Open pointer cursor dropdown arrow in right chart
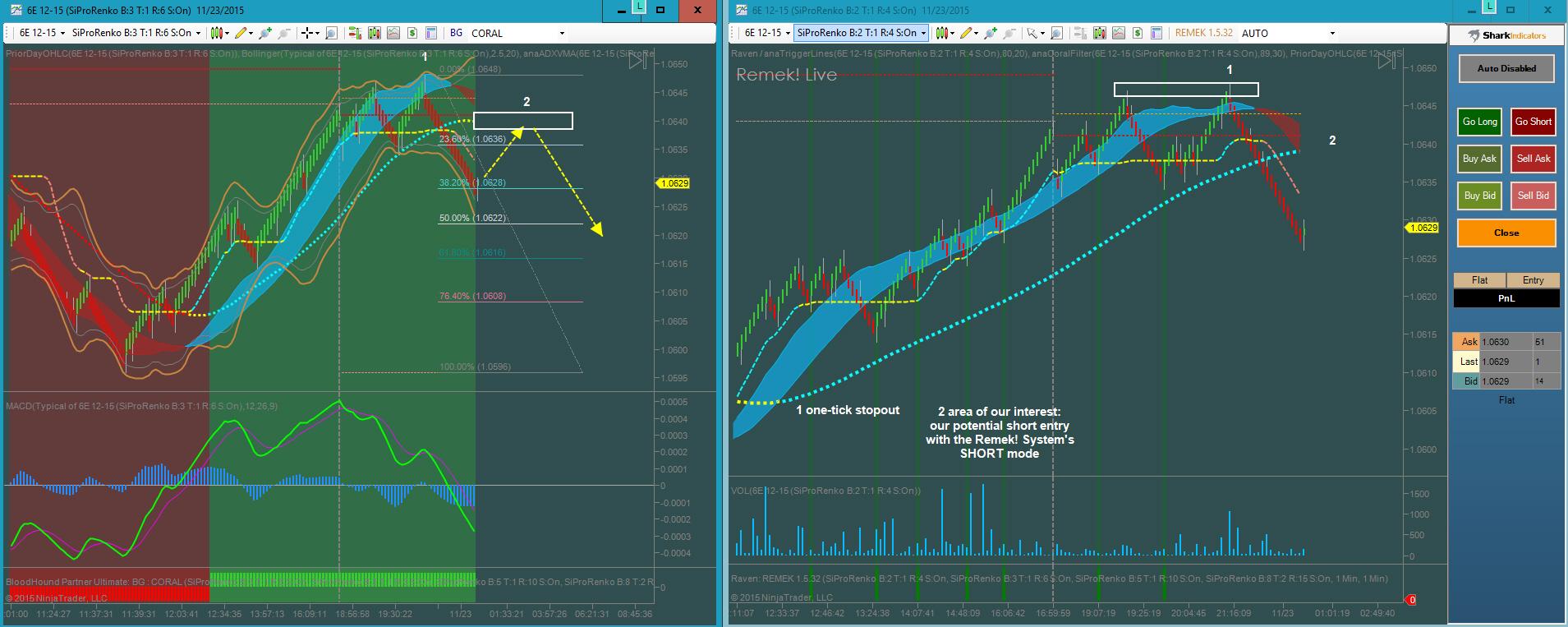 [1042, 34]
